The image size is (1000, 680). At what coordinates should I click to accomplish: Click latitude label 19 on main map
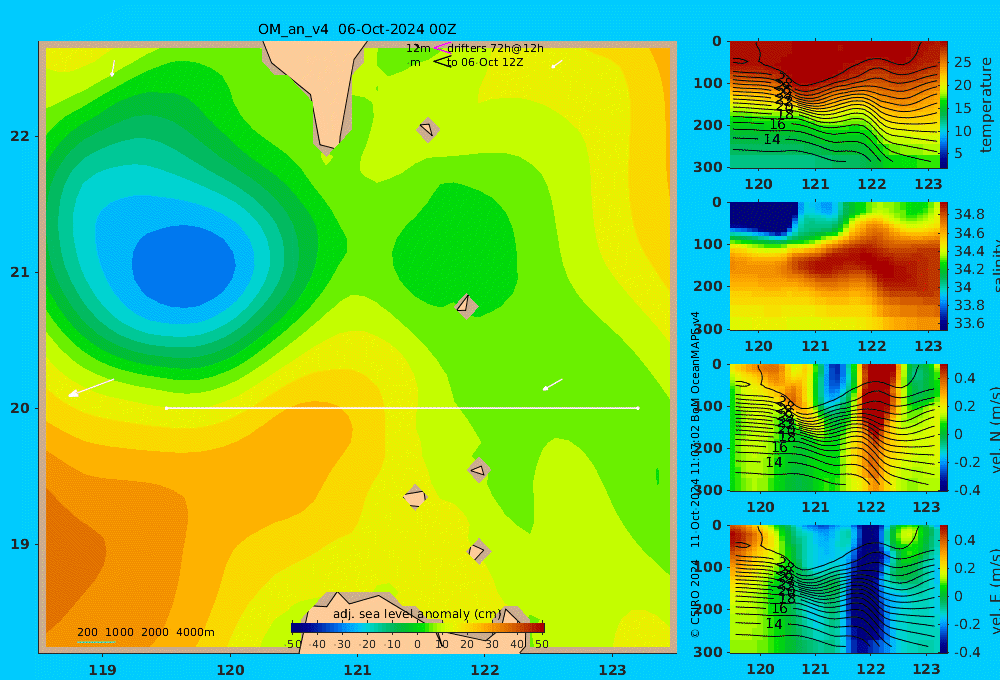20,544
